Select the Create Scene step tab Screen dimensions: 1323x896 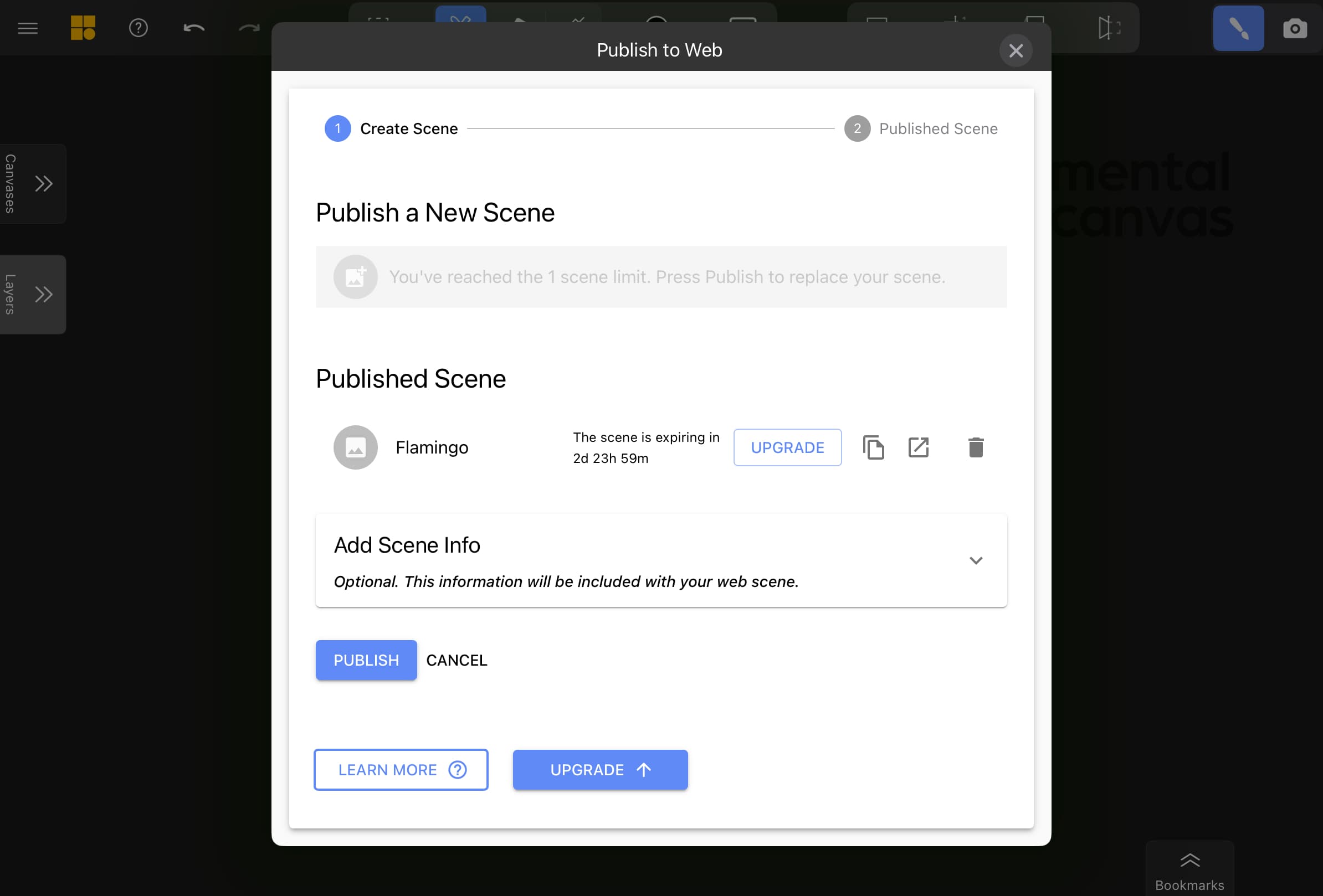pos(390,128)
